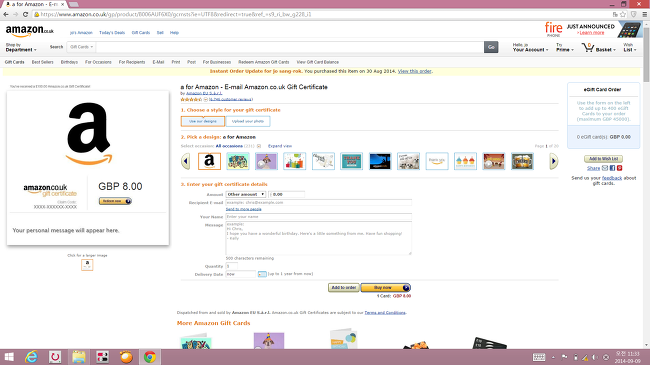The width and height of the screenshot is (650, 365).
Task: Open Redeem Amazon Gift Cards subnav item
Action: [264, 62]
